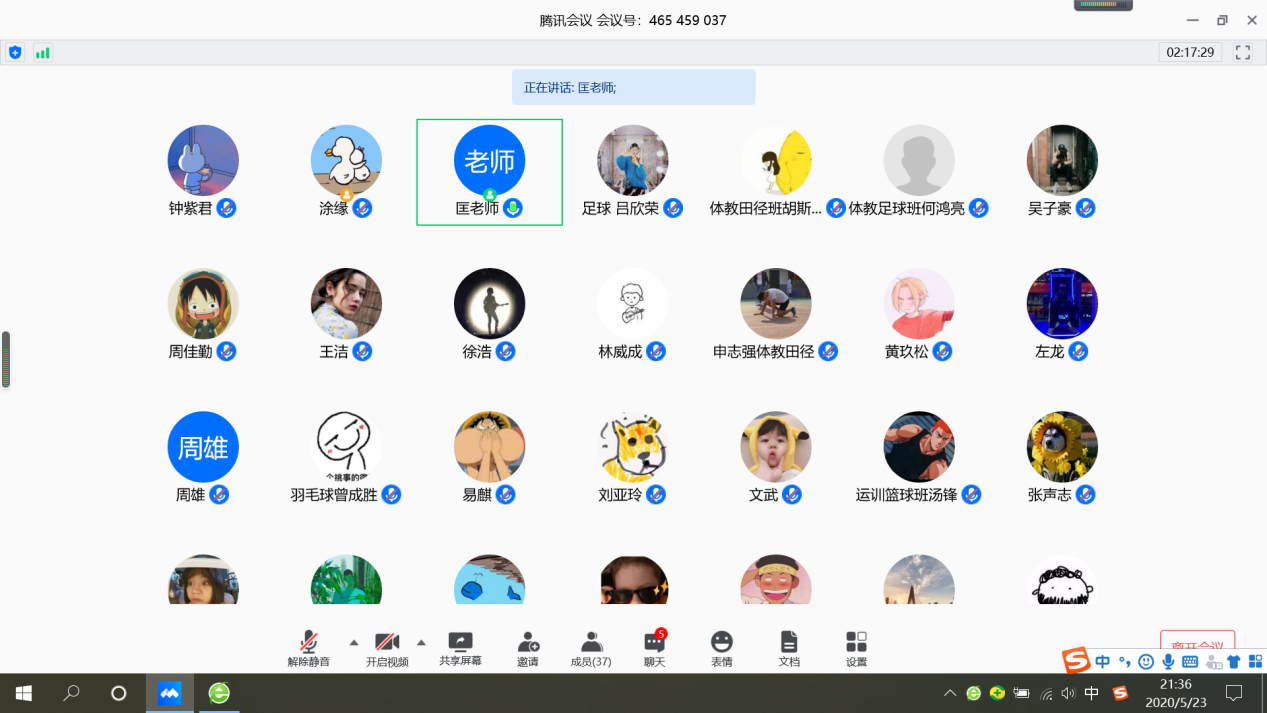
Task: Open 聊天 chat with 5 unread
Action: (655, 642)
